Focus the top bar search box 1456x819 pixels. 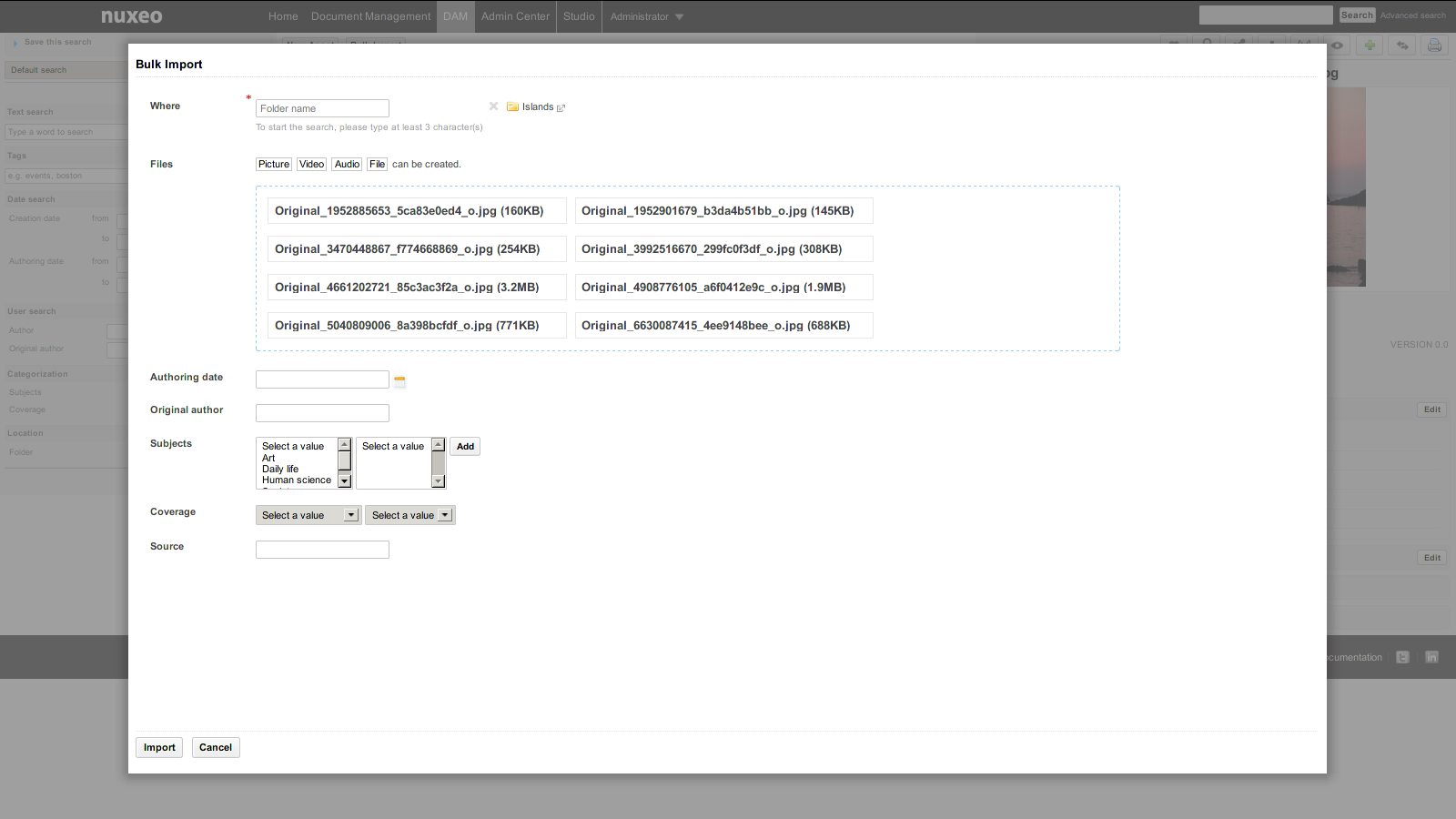tap(1266, 15)
